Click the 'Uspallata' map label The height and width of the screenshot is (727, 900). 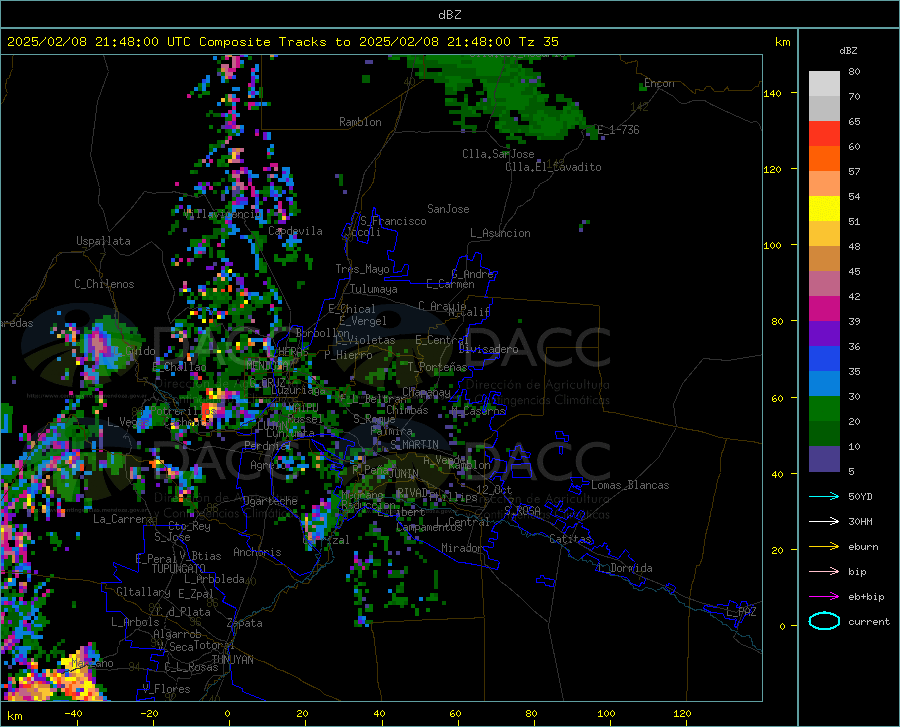[103, 242]
